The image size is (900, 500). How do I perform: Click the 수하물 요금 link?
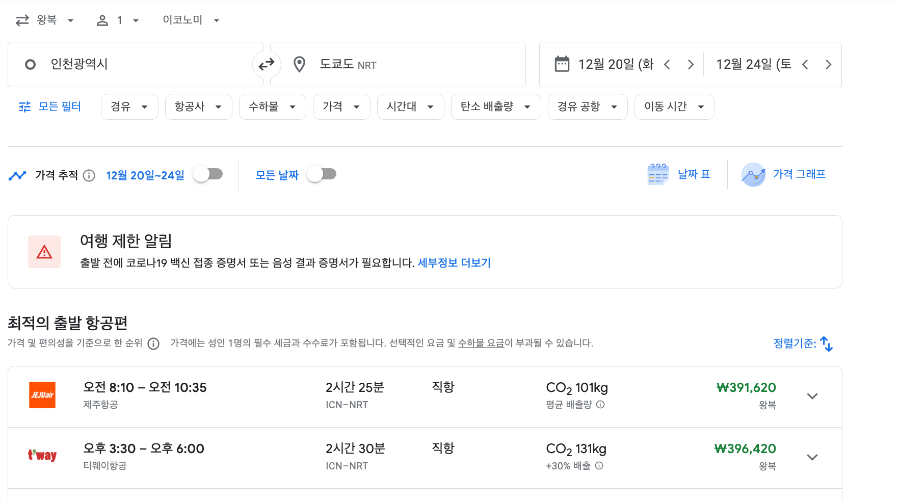point(481,343)
